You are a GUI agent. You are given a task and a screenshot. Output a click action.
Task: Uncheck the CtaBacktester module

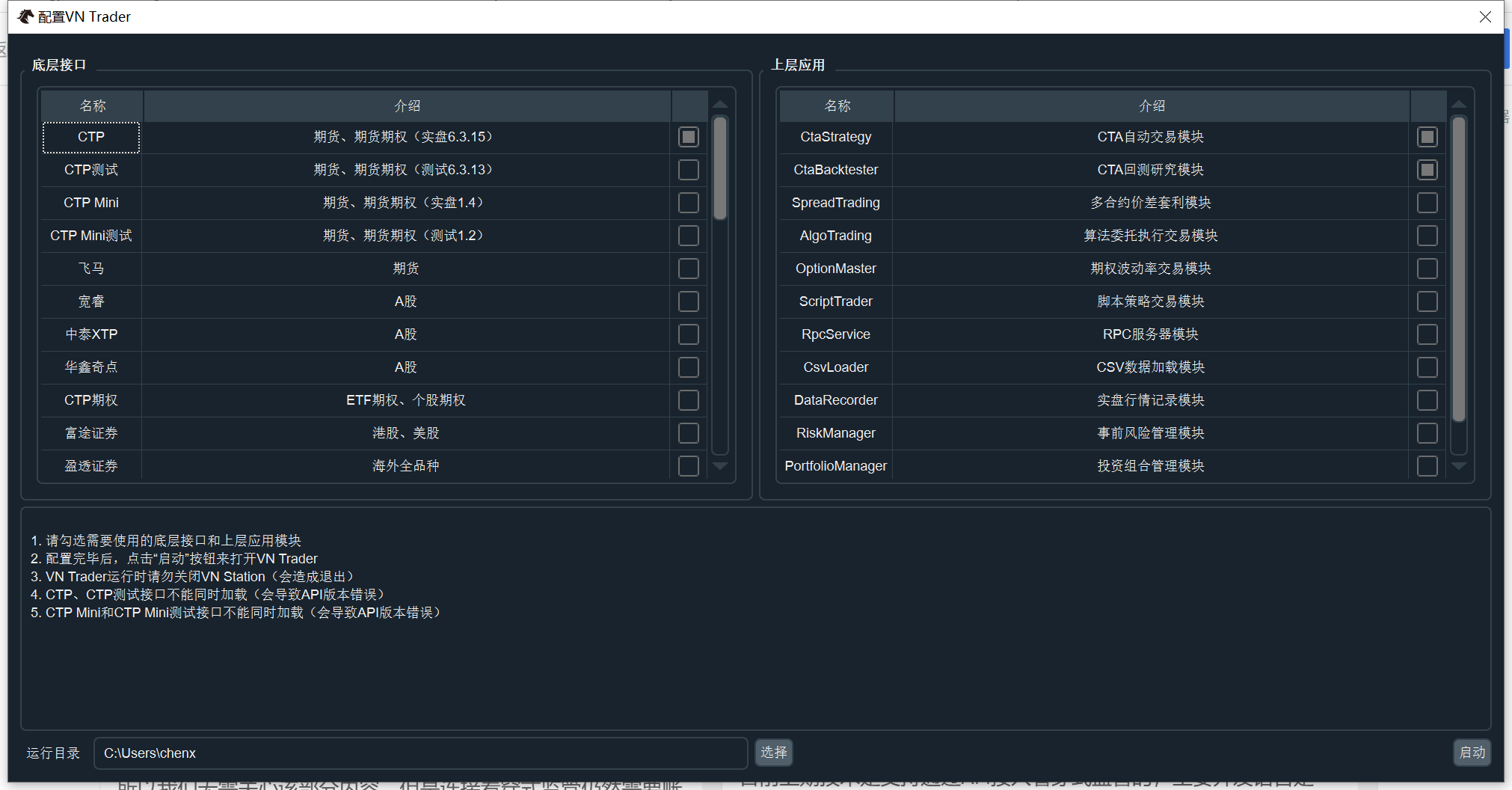pyautogui.click(x=1427, y=170)
